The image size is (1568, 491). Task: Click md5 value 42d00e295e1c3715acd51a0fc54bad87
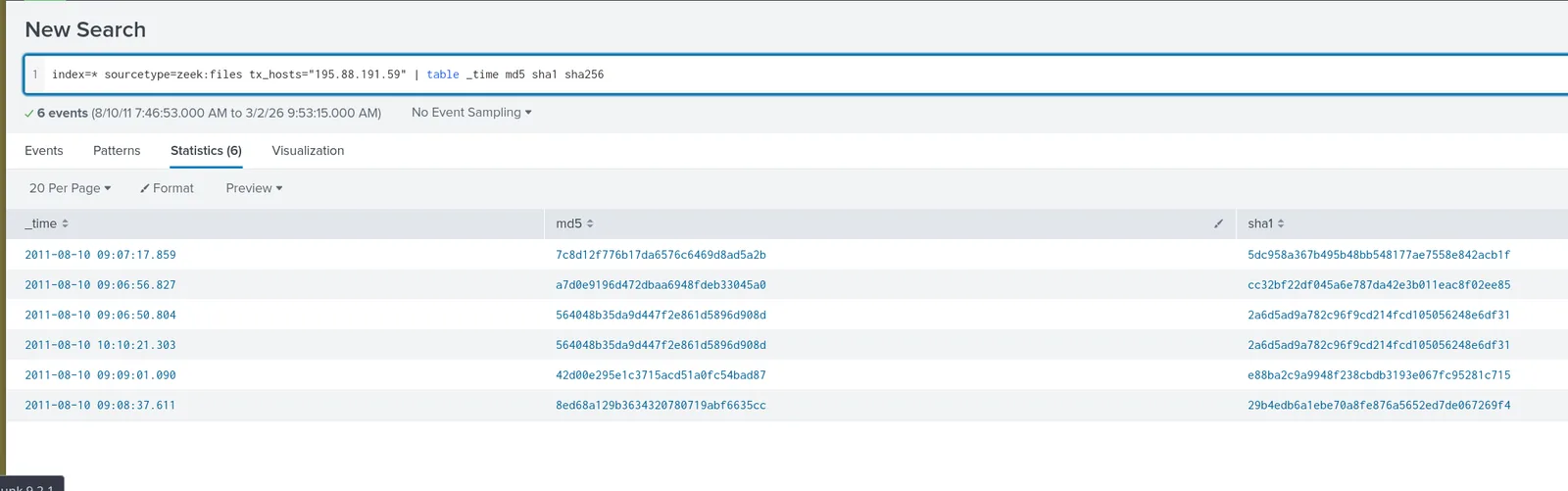click(x=661, y=375)
